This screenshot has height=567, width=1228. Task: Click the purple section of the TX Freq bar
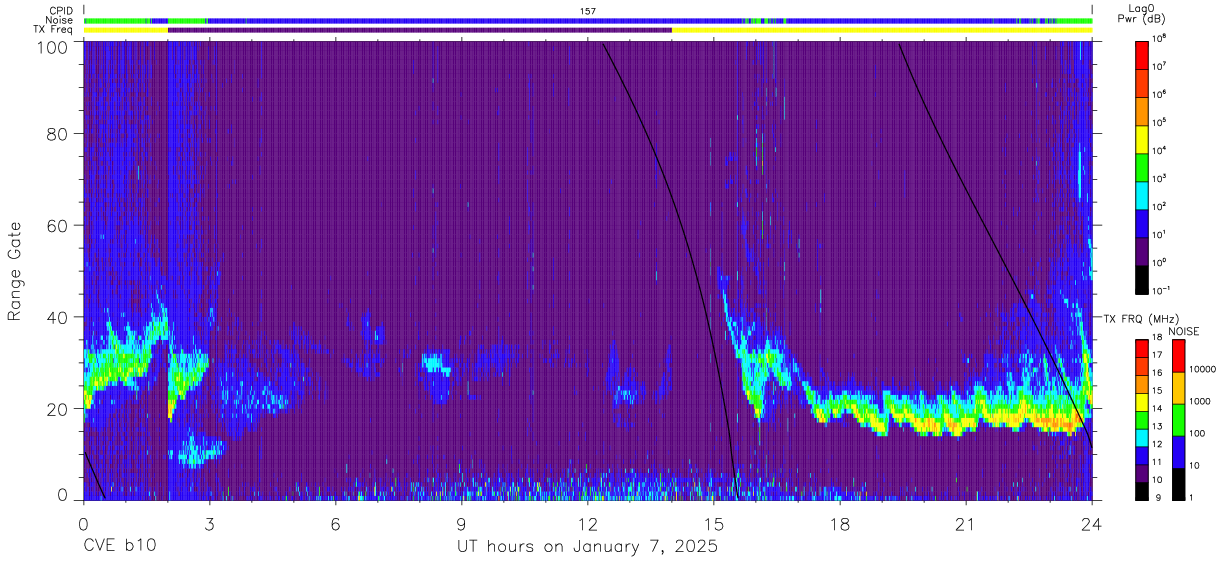tap(420, 30)
